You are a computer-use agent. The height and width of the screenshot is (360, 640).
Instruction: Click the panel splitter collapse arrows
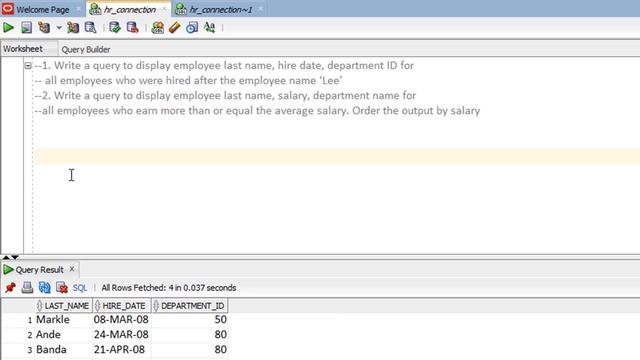[10, 257]
